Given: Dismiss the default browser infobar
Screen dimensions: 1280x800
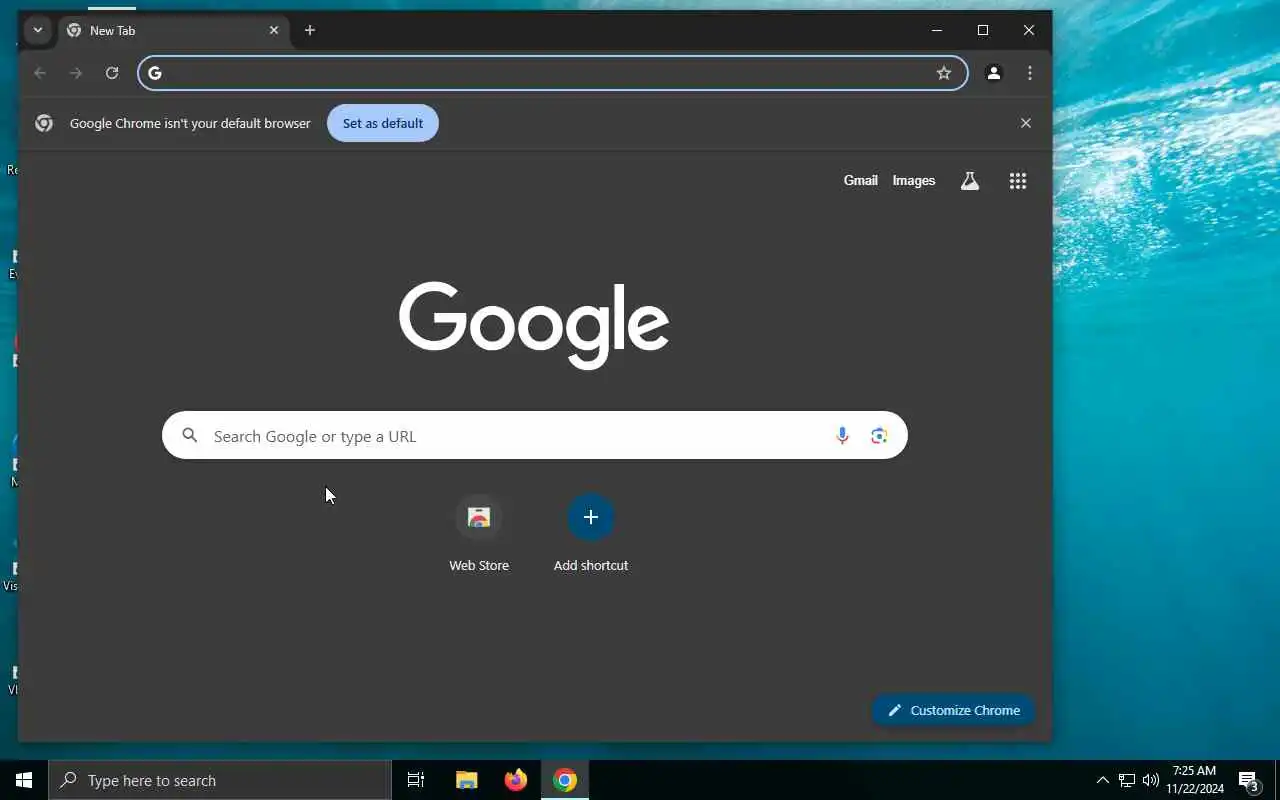Looking at the screenshot, I should [1026, 123].
